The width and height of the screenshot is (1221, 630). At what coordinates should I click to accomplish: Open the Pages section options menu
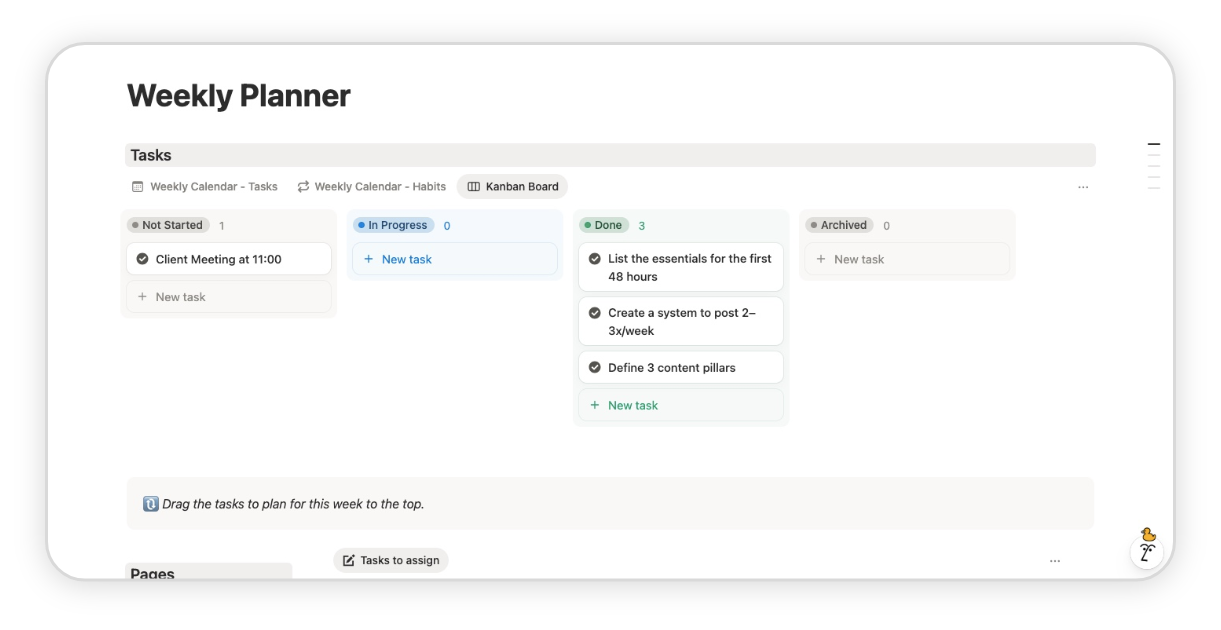(1056, 561)
